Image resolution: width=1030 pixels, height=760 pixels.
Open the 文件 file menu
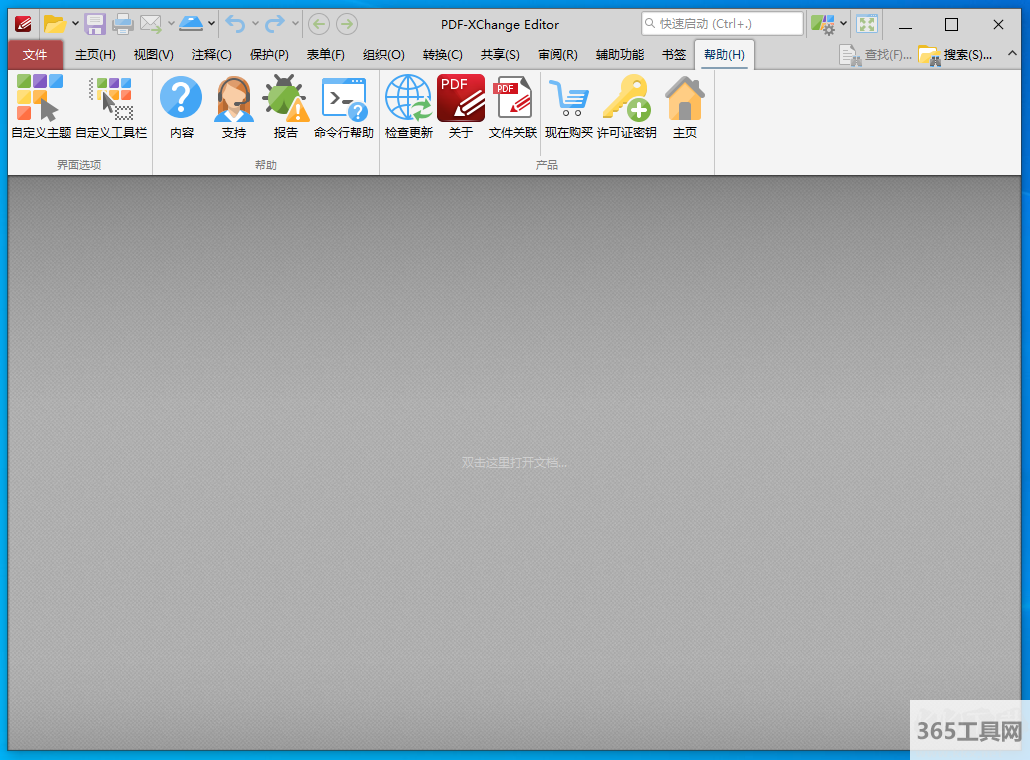click(35, 55)
